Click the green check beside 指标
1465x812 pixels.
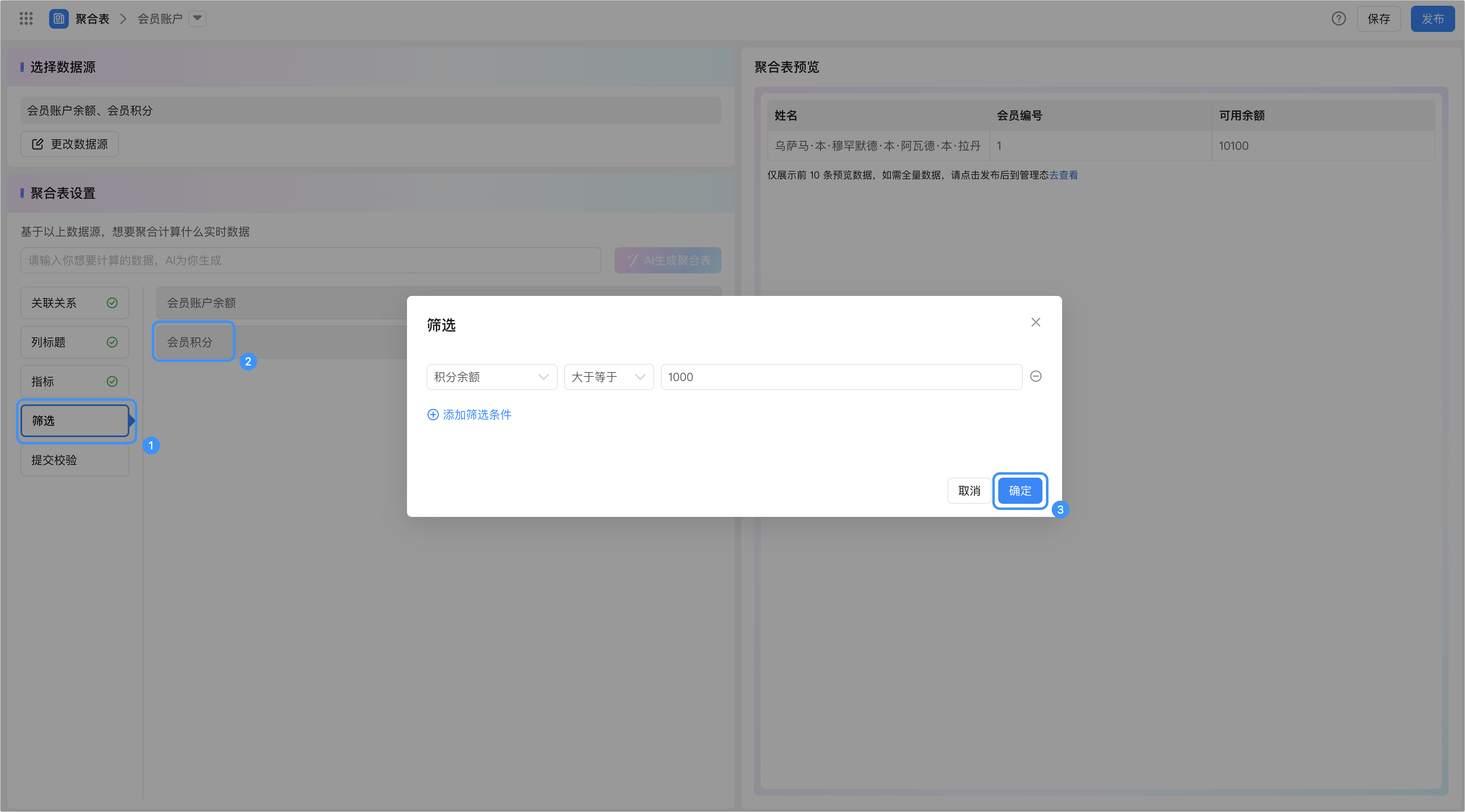(x=112, y=381)
